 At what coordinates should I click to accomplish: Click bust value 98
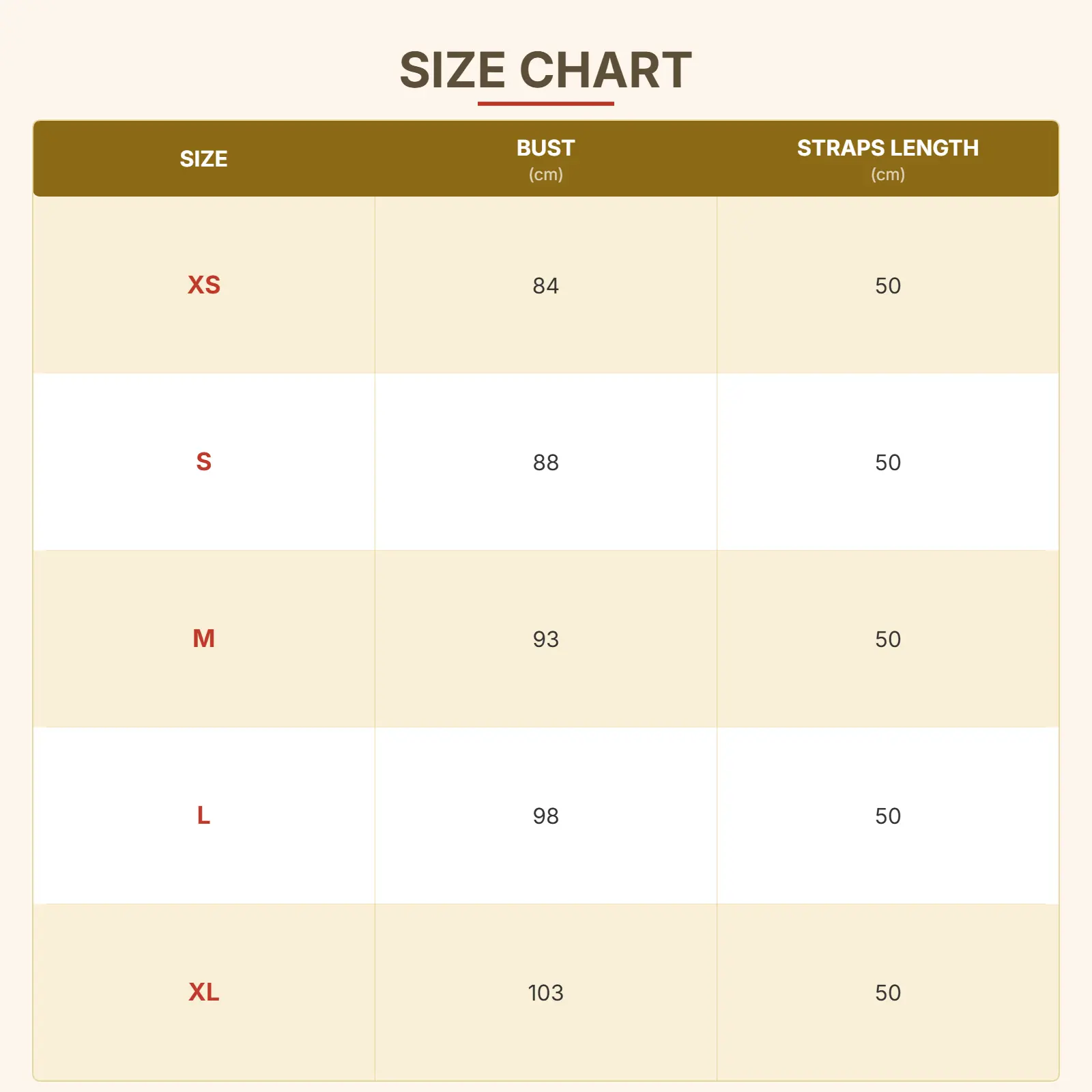tap(545, 816)
